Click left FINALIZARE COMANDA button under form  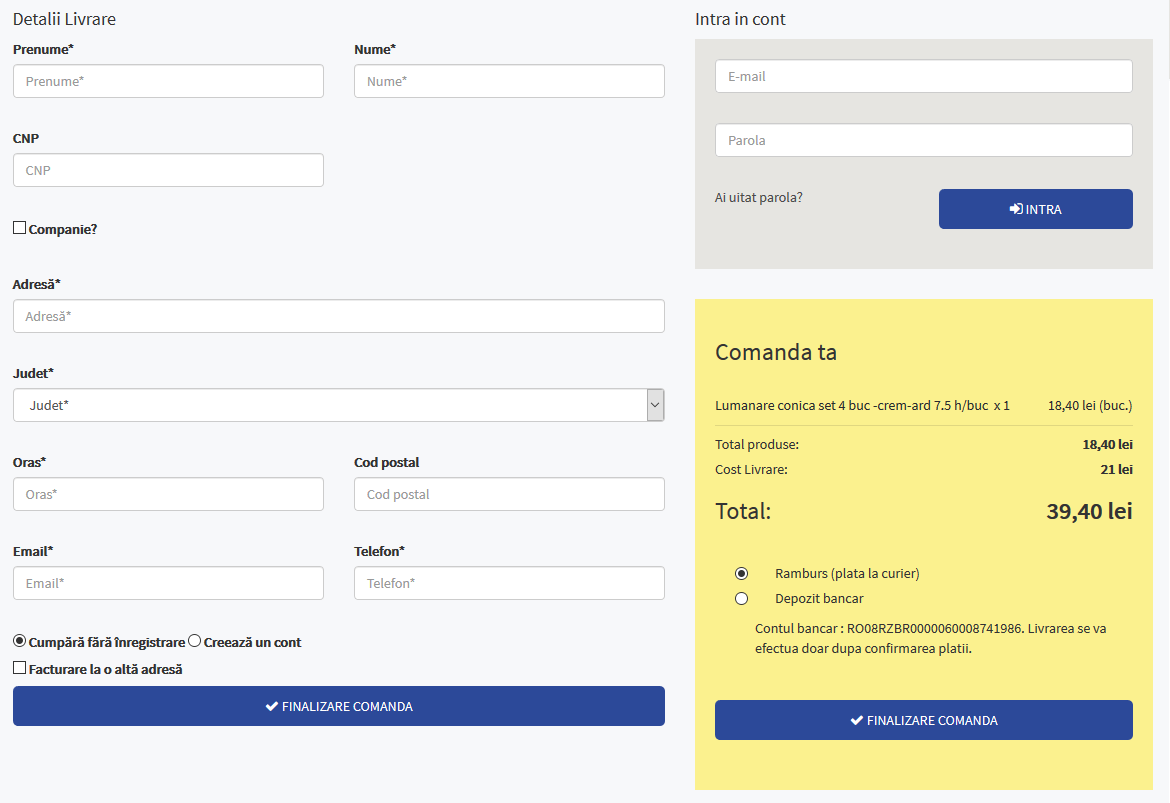[x=338, y=706]
